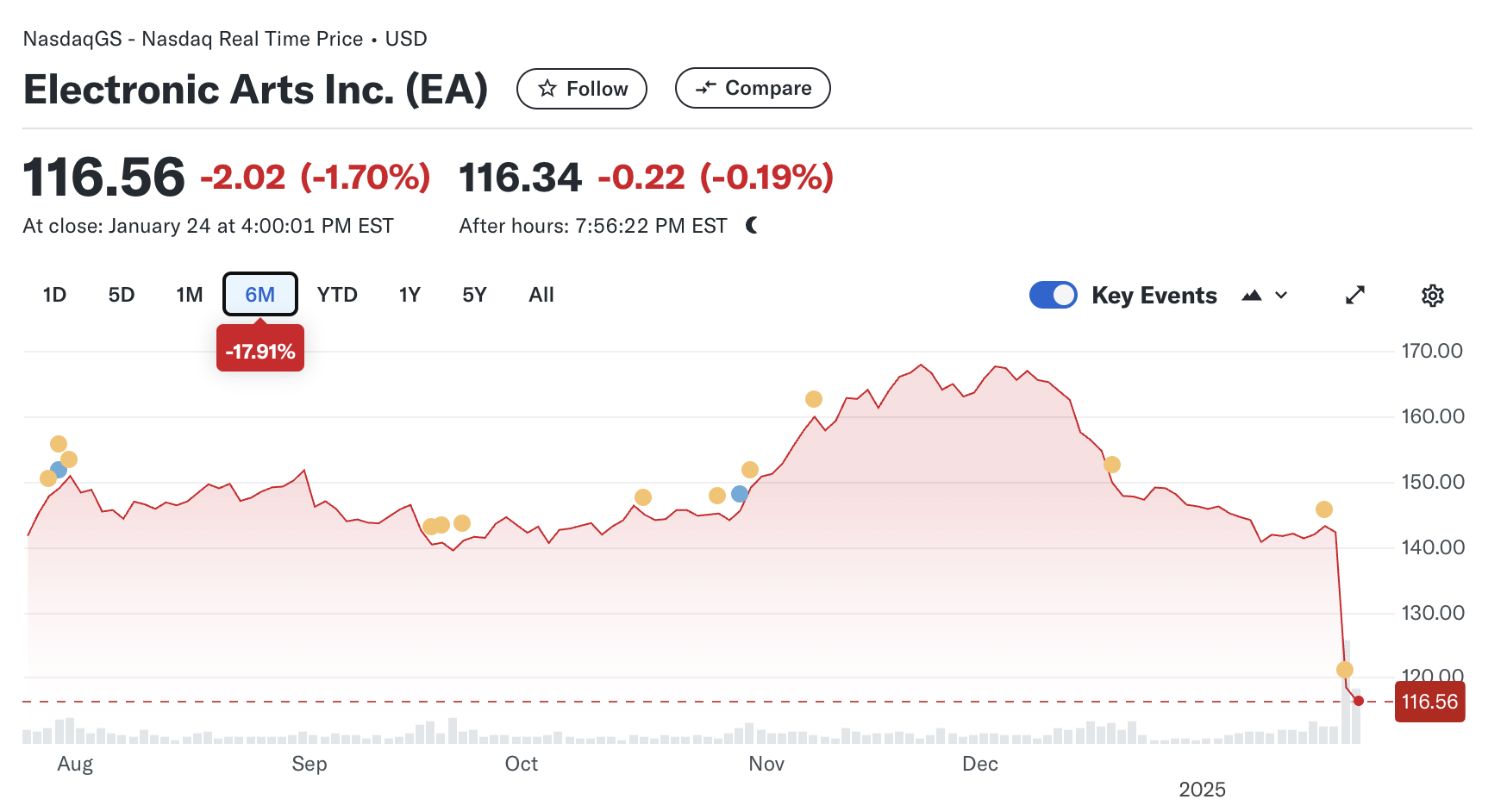This screenshot has width=1507, height=812.
Task: Click the star icon in Follow button
Action: (x=547, y=89)
